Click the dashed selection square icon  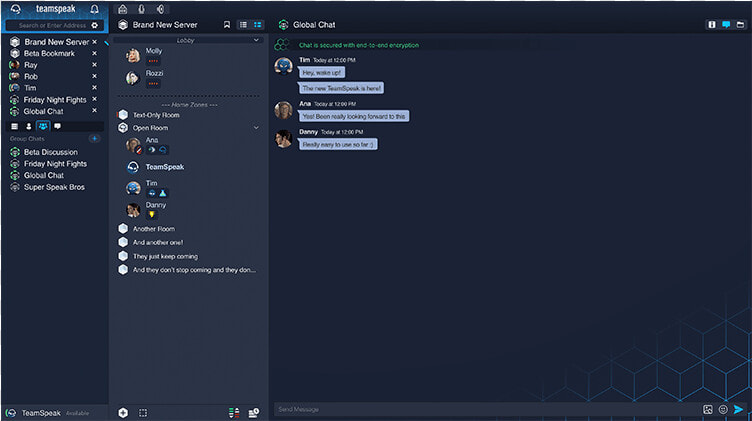coord(143,413)
